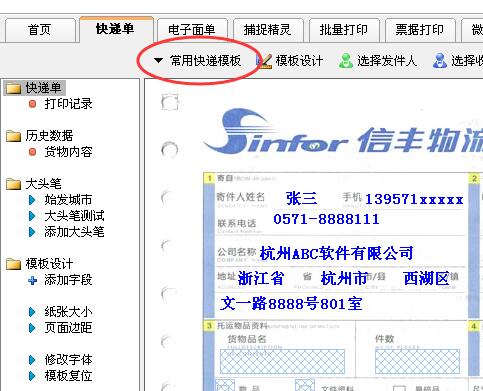Viewport: 483px width, 391px height.
Task: Click the 历史数据 folder icon
Action: point(13,136)
